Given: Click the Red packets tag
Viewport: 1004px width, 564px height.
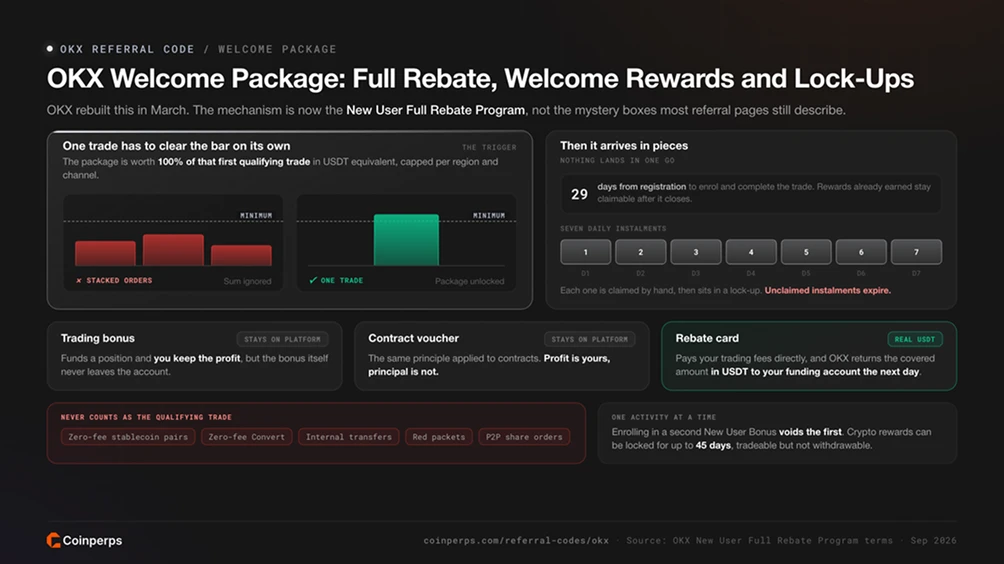Looking at the screenshot, I should (439, 437).
